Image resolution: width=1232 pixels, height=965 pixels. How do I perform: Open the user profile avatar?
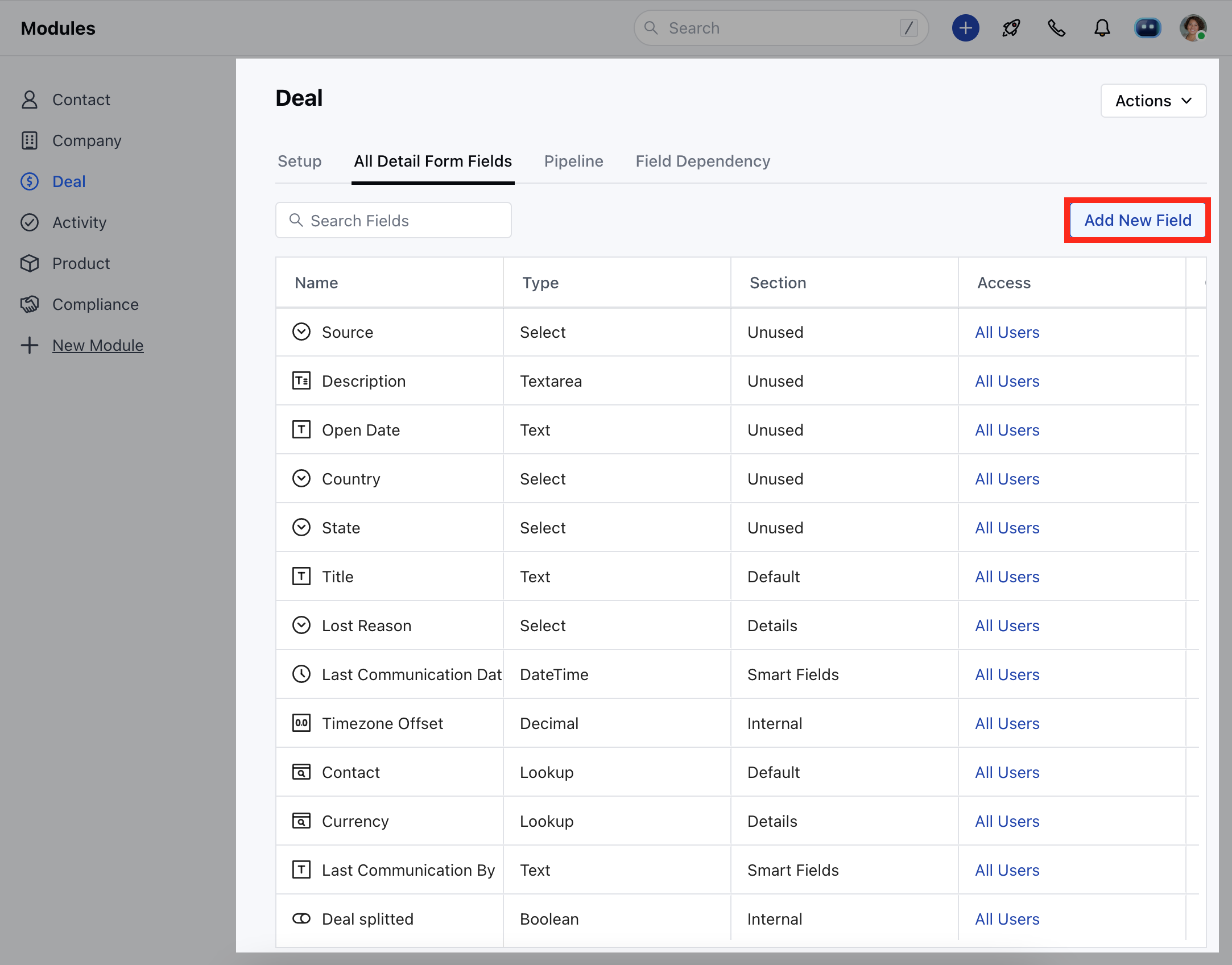pyautogui.click(x=1193, y=27)
